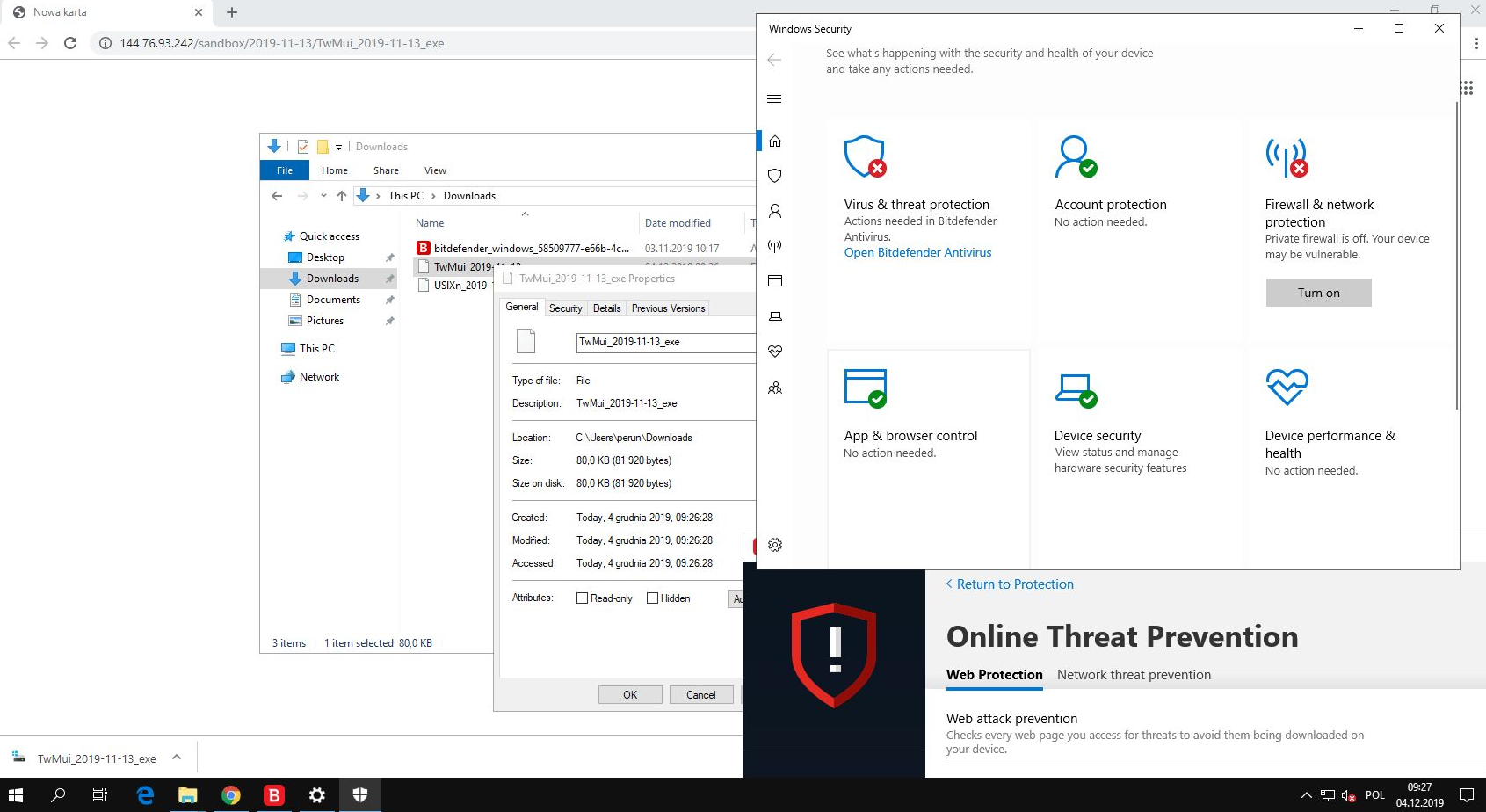This screenshot has width=1486, height=812.
Task: Open Firewall & network protection sidebar icon
Action: [774, 246]
